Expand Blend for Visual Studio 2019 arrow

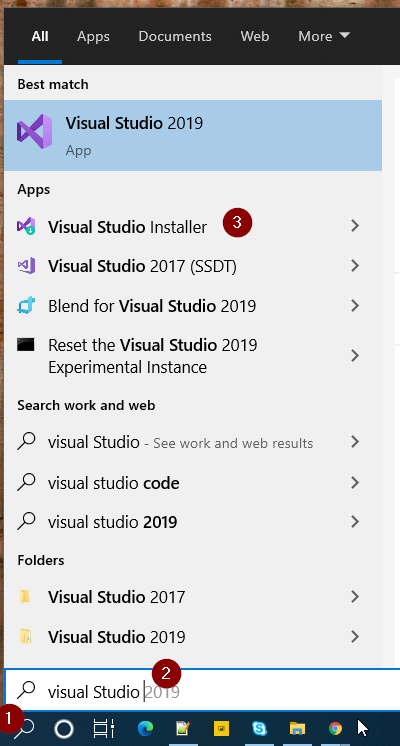[355, 305]
